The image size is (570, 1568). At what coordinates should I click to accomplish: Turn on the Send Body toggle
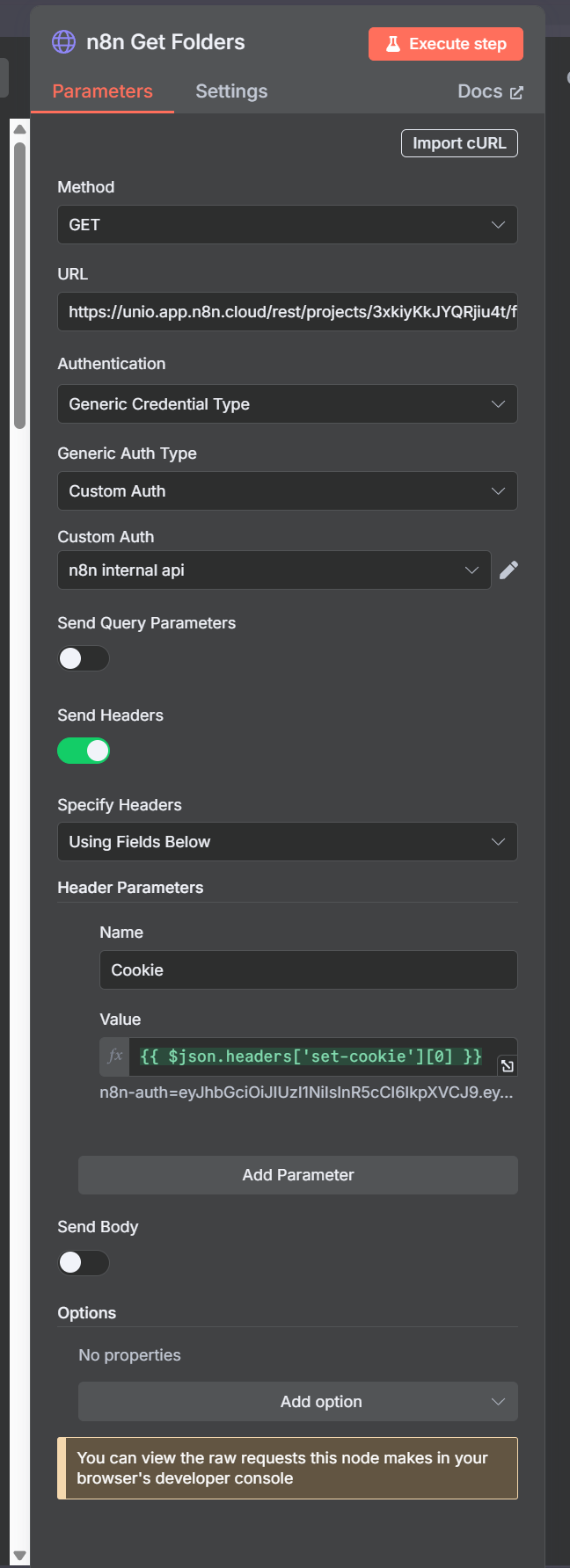click(x=84, y=1263)
